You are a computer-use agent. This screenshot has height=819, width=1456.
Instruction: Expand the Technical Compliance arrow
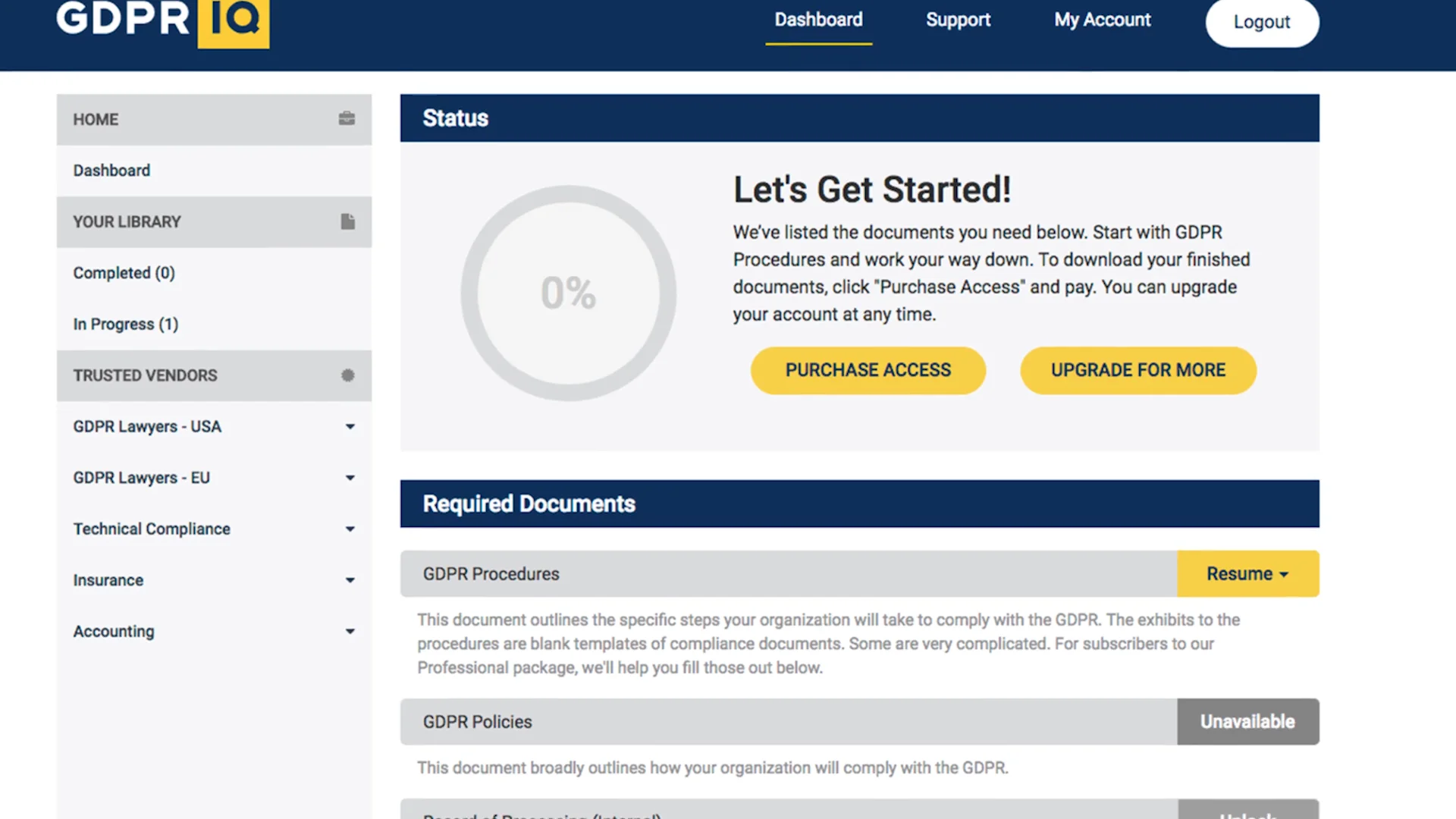coord(350,529)
